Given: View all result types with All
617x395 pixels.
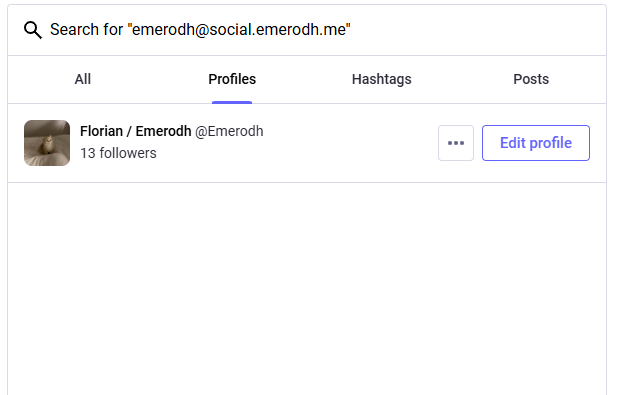Looking at the screenshot, I should [83, 79].
